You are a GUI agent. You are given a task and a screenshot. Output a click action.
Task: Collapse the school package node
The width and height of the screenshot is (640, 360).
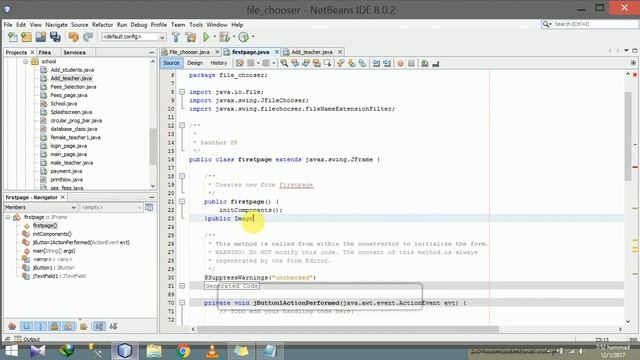[25, 61]
